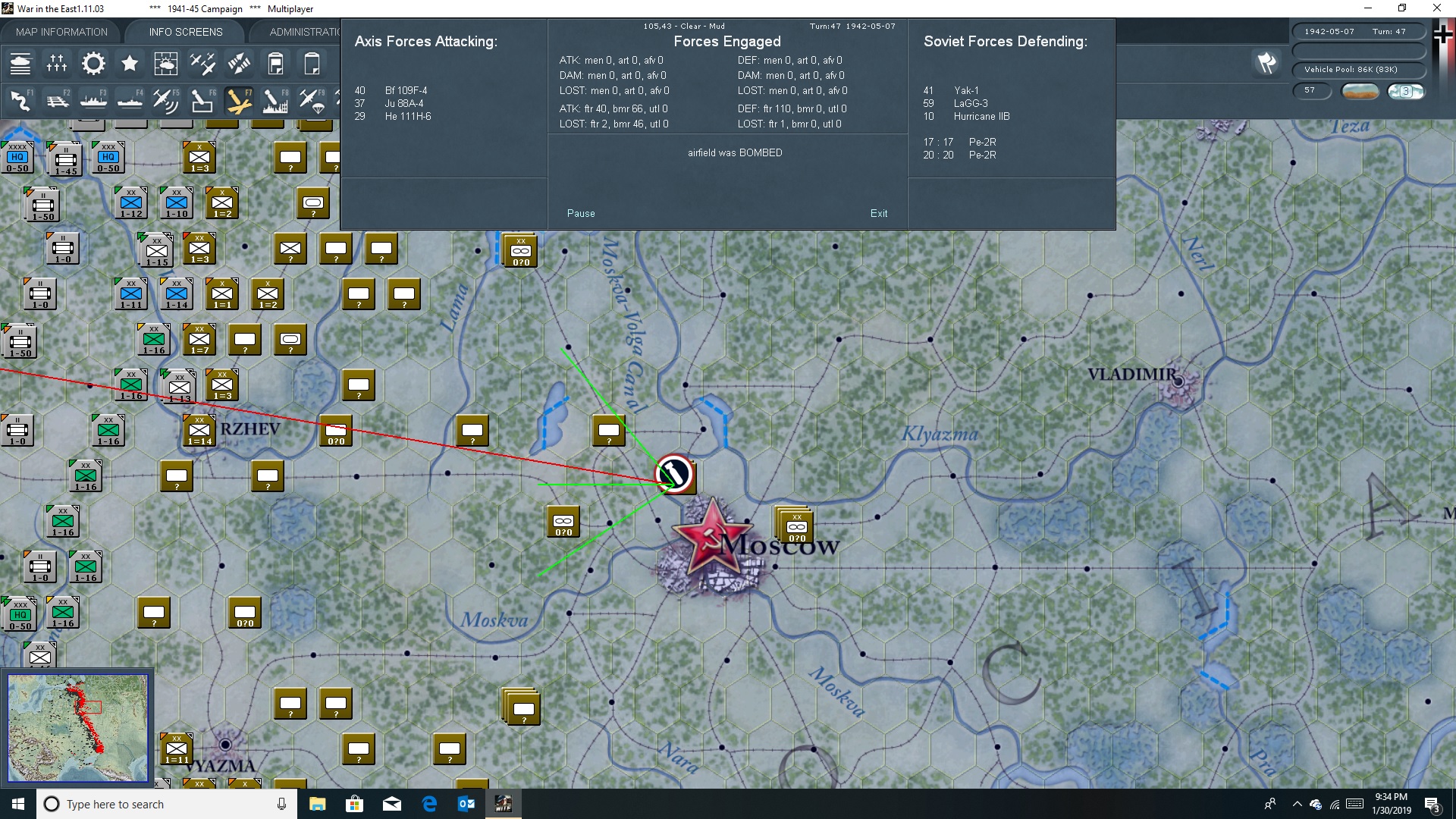Screen dimensions: 1456x819
Task: Toggle the F7 bomb airfield mode
Action: [x=238, y=100]
